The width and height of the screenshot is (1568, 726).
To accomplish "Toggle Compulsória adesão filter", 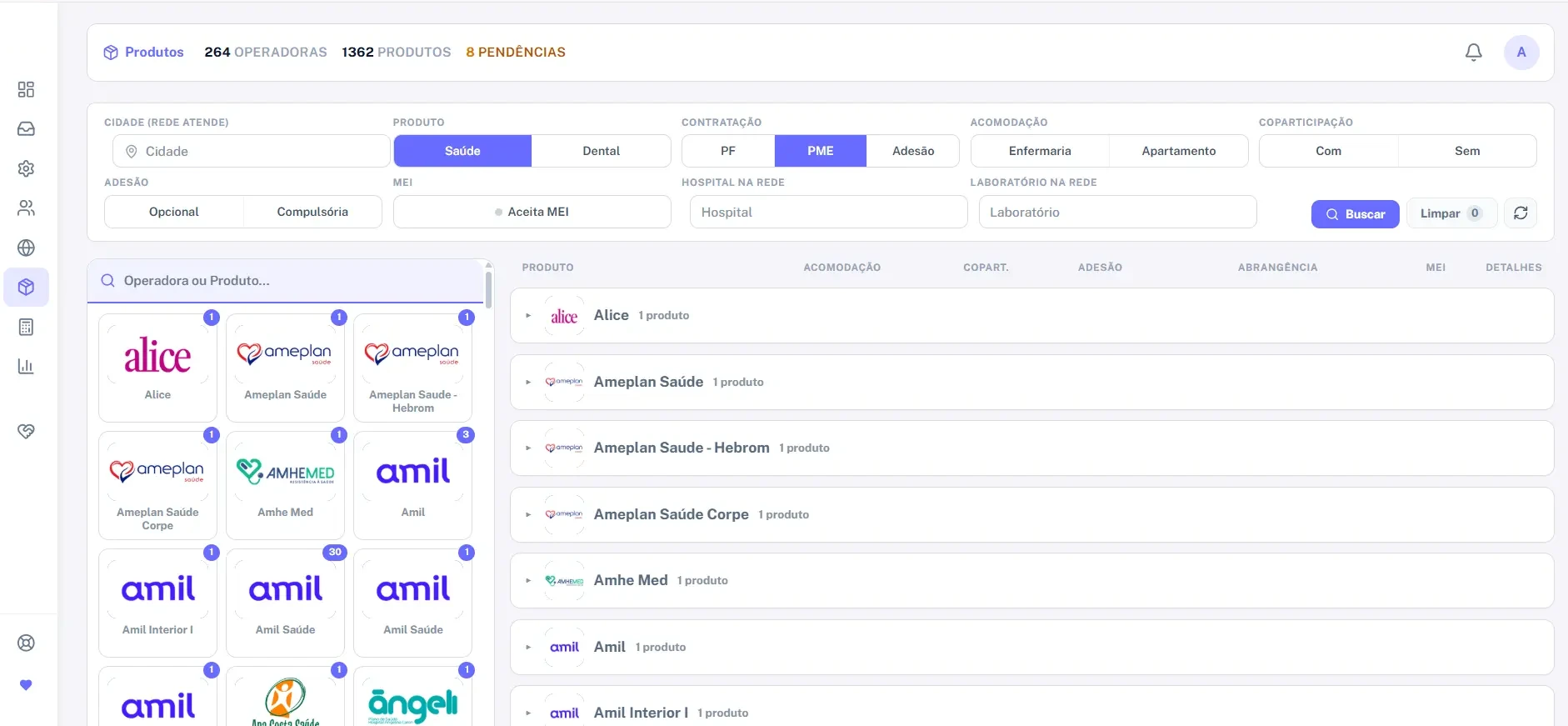I will point(312,212).
